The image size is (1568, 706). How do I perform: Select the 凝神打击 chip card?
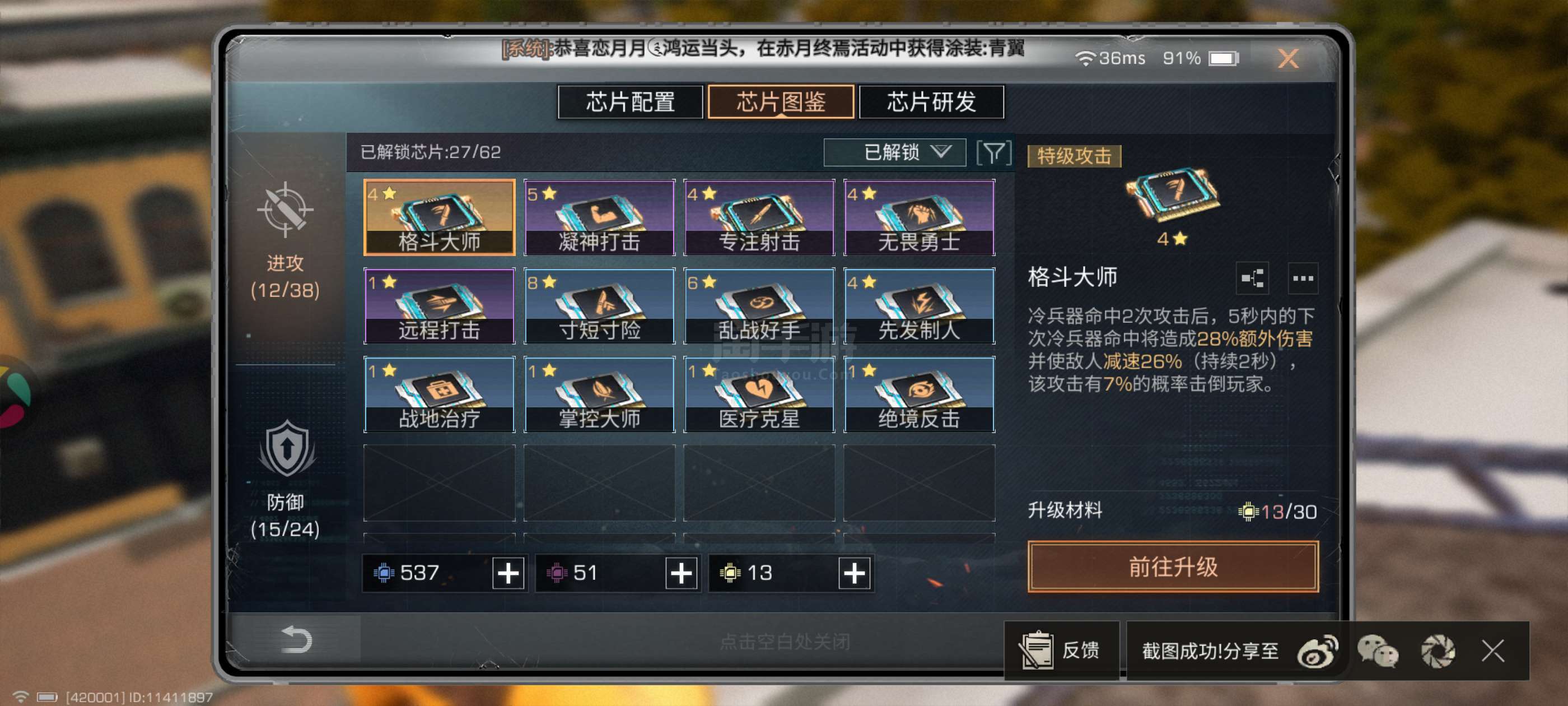point(599,217)
